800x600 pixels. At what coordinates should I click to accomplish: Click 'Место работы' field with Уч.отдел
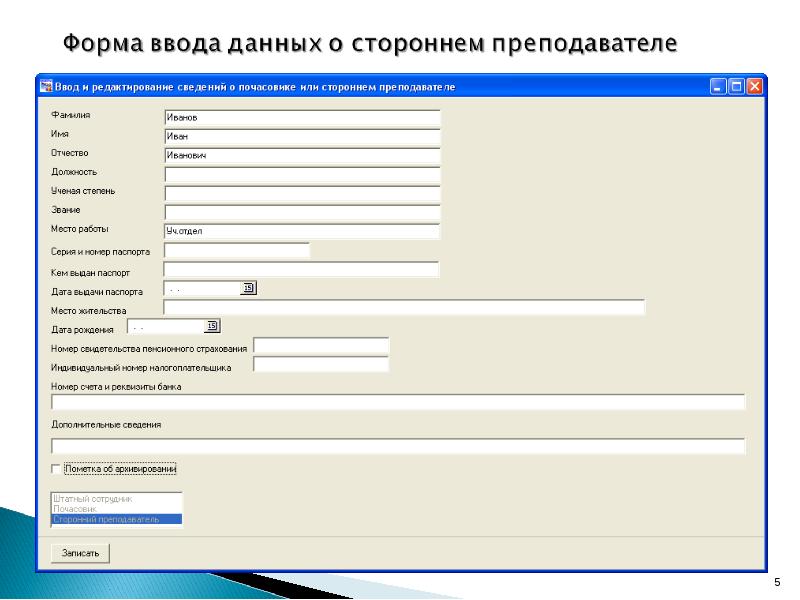(302, 231)
